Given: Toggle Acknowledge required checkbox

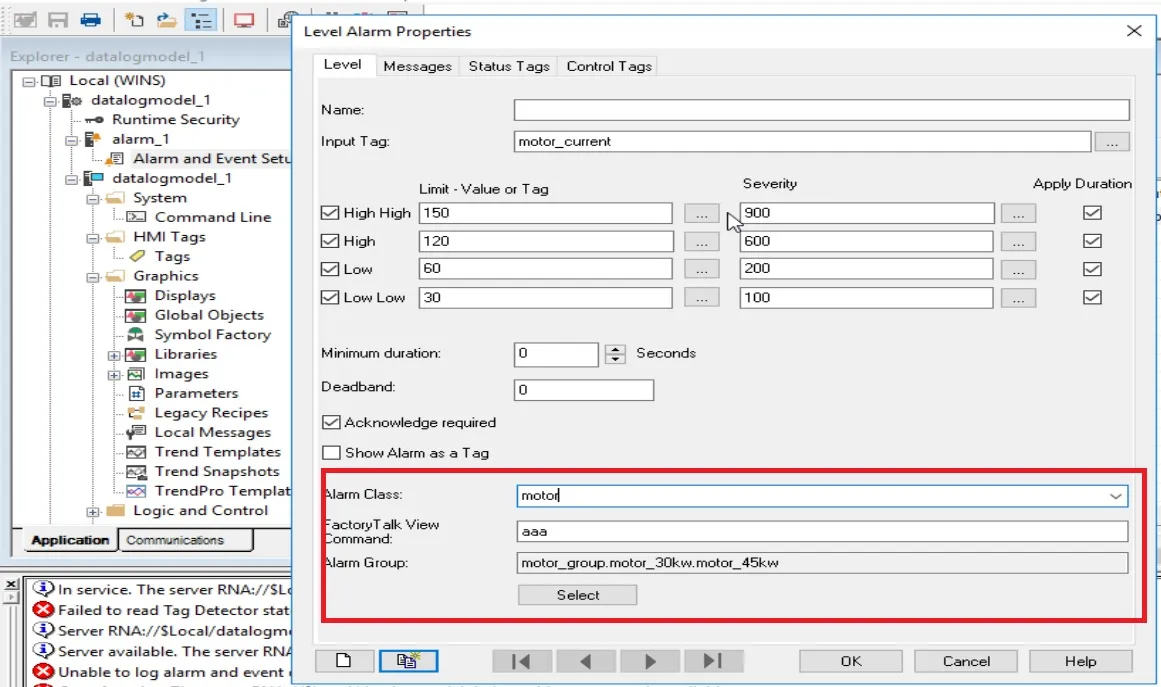Looking at the screenshot, I should pos(331,423).
